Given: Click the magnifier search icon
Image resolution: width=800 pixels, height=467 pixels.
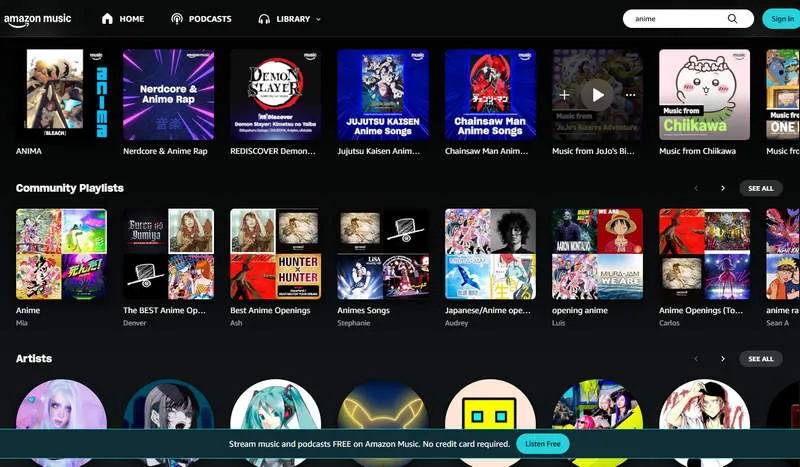Looking at the screenshot, I should coord(732,19).
